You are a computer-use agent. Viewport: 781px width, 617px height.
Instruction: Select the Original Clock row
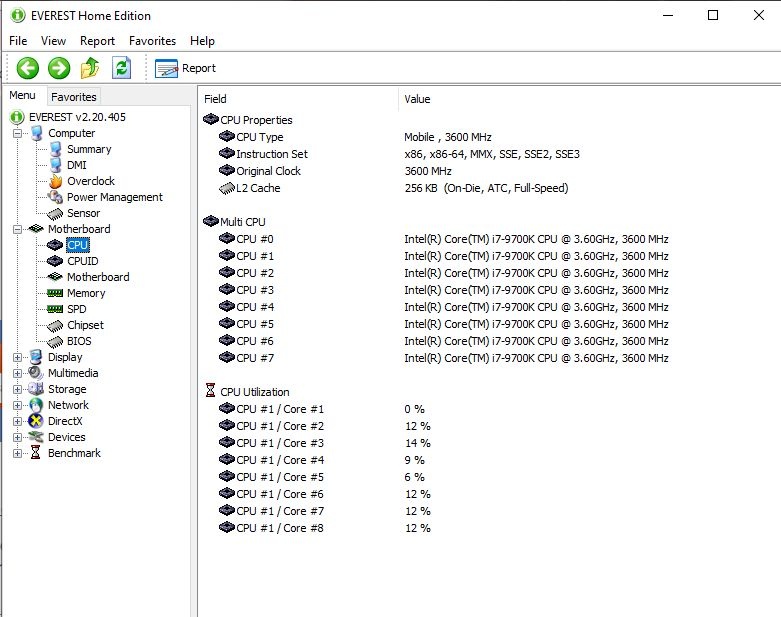pos(268,171)
